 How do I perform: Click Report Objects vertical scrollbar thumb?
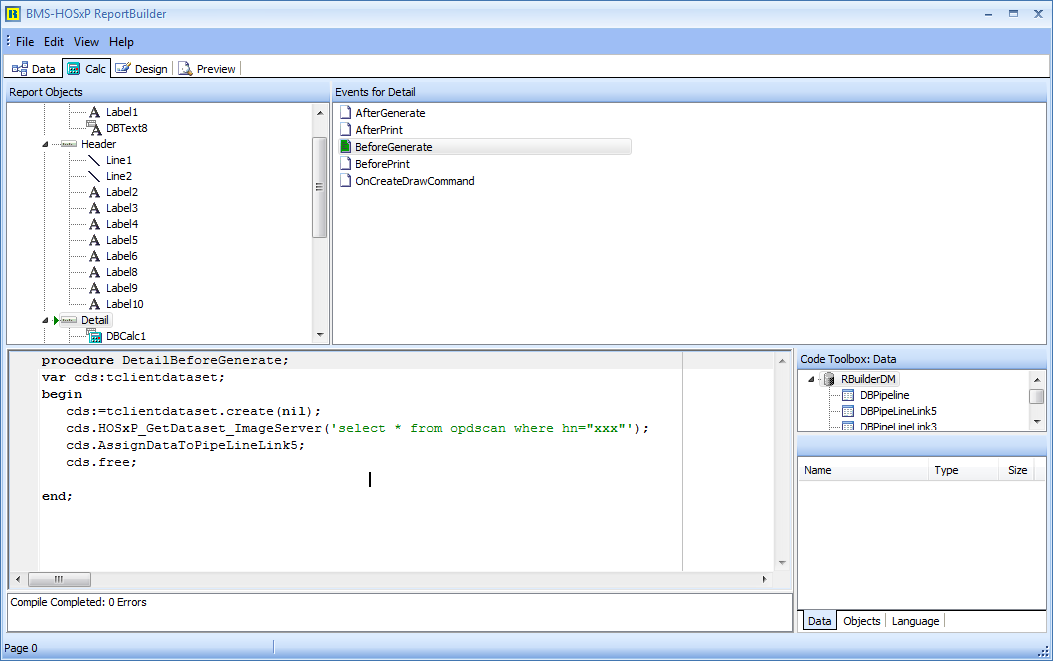click(320, 187)
